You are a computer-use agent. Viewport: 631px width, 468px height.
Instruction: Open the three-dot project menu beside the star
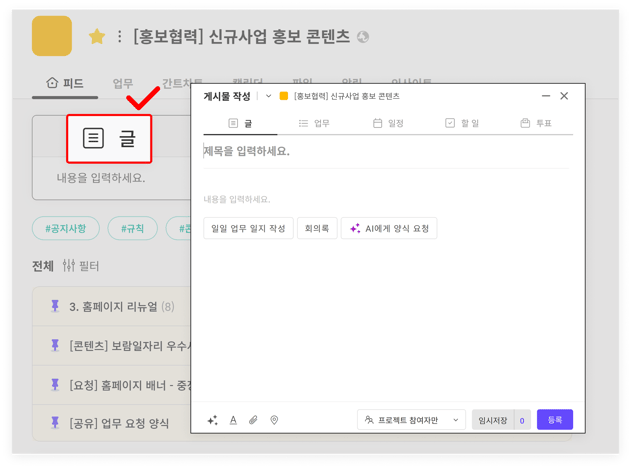pyautogui.click(x=120, y=37)
